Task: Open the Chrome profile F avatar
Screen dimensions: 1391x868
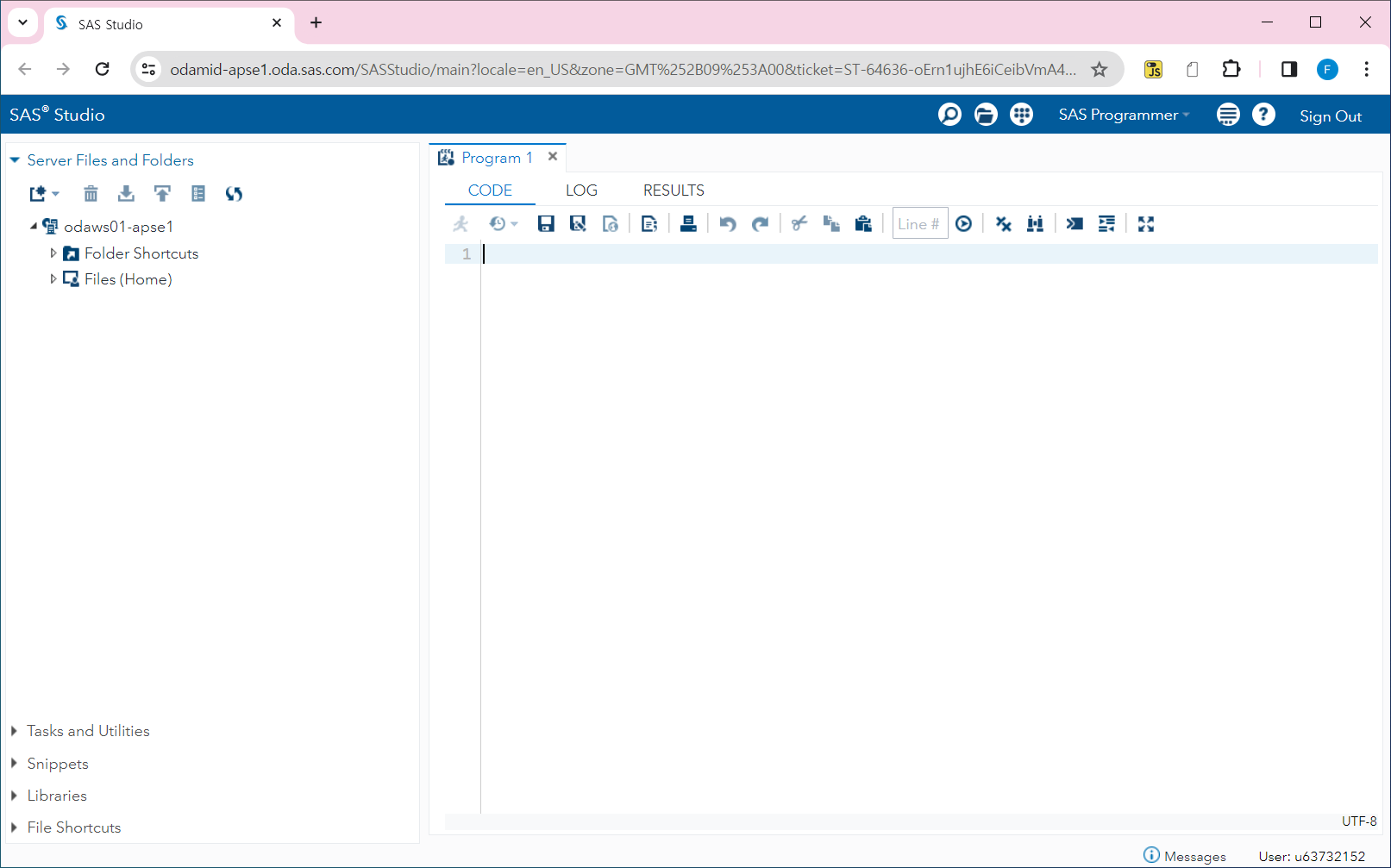Action: pos(1327,69)
